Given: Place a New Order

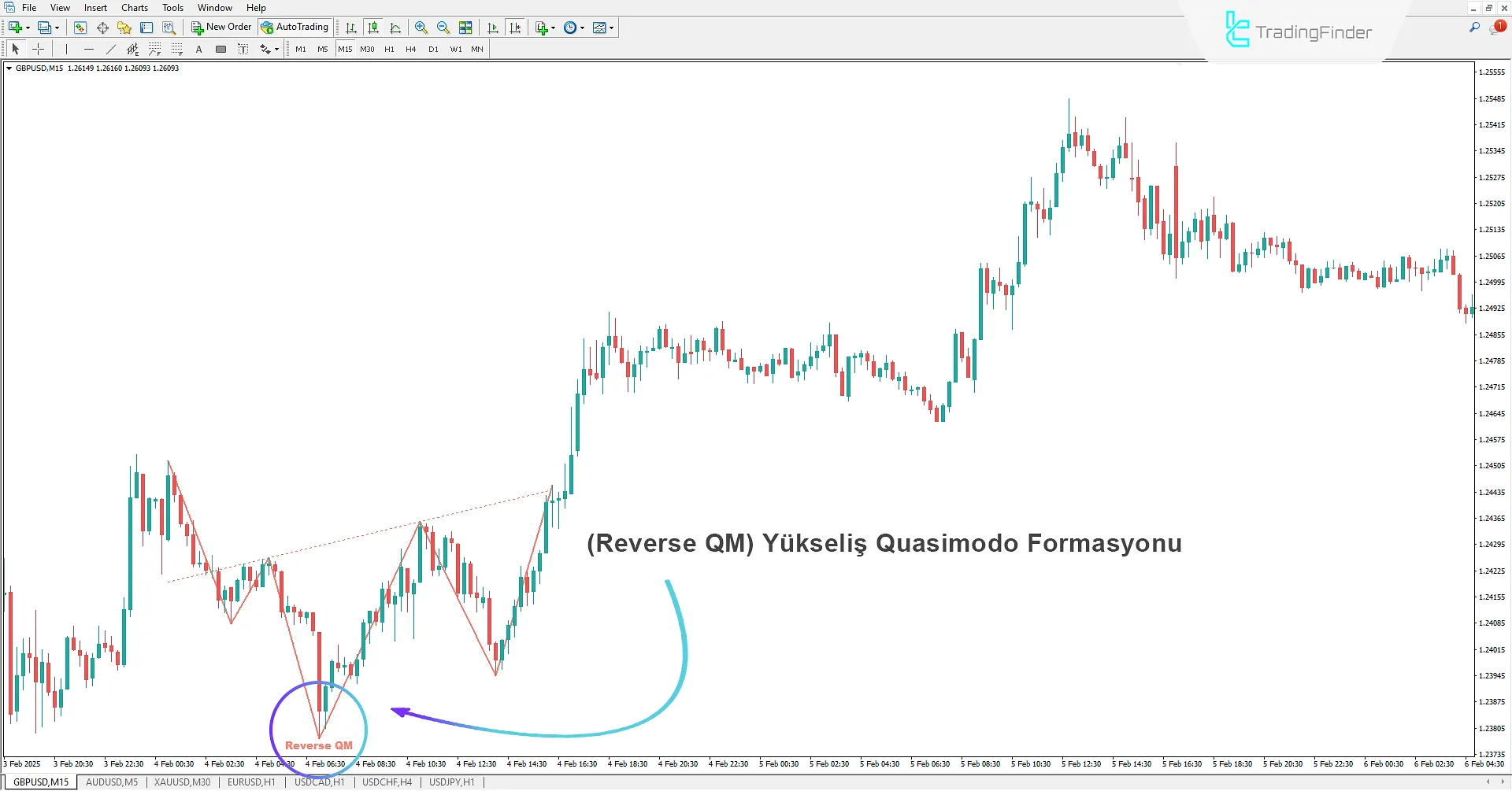Looking at the screenshot, I should (x=220, y=26).
